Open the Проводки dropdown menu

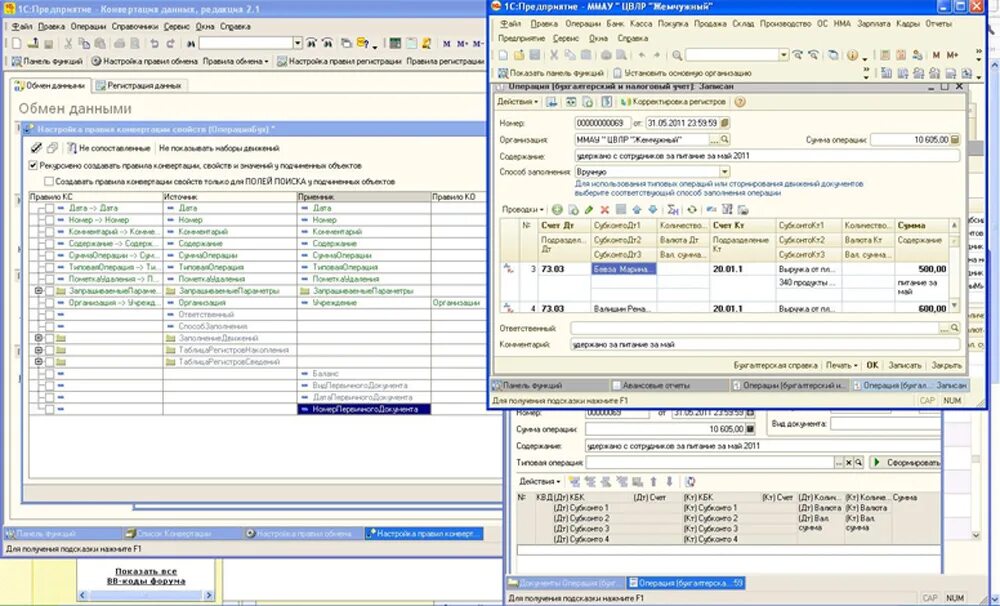(x=522, y=209)
